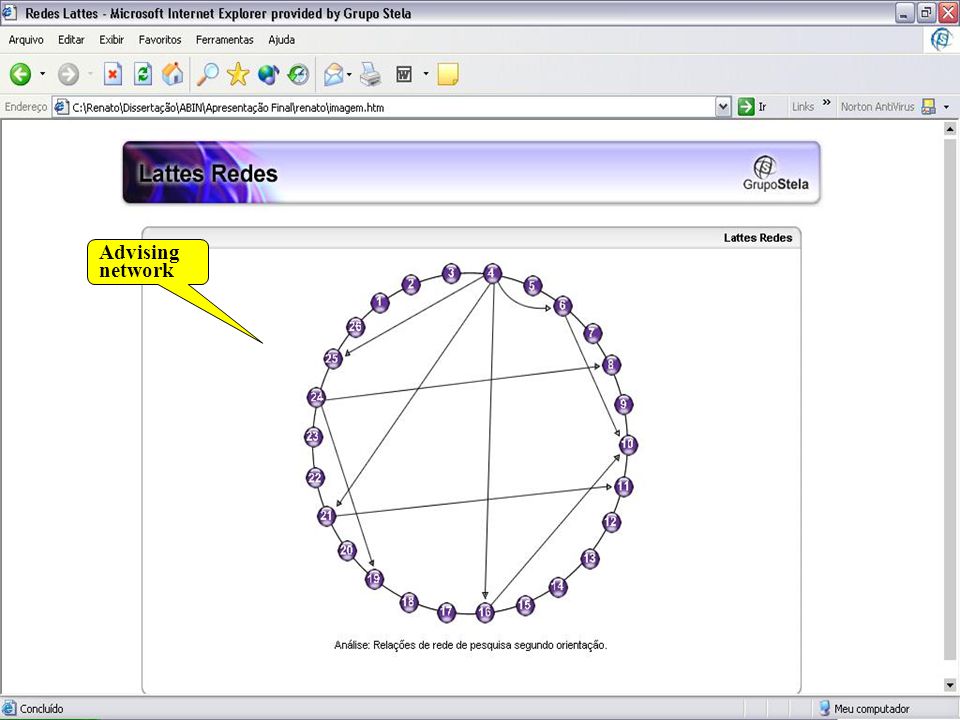Edit the page with Word icon
Screen dimensions: 960x720
(x=404, y=75)
